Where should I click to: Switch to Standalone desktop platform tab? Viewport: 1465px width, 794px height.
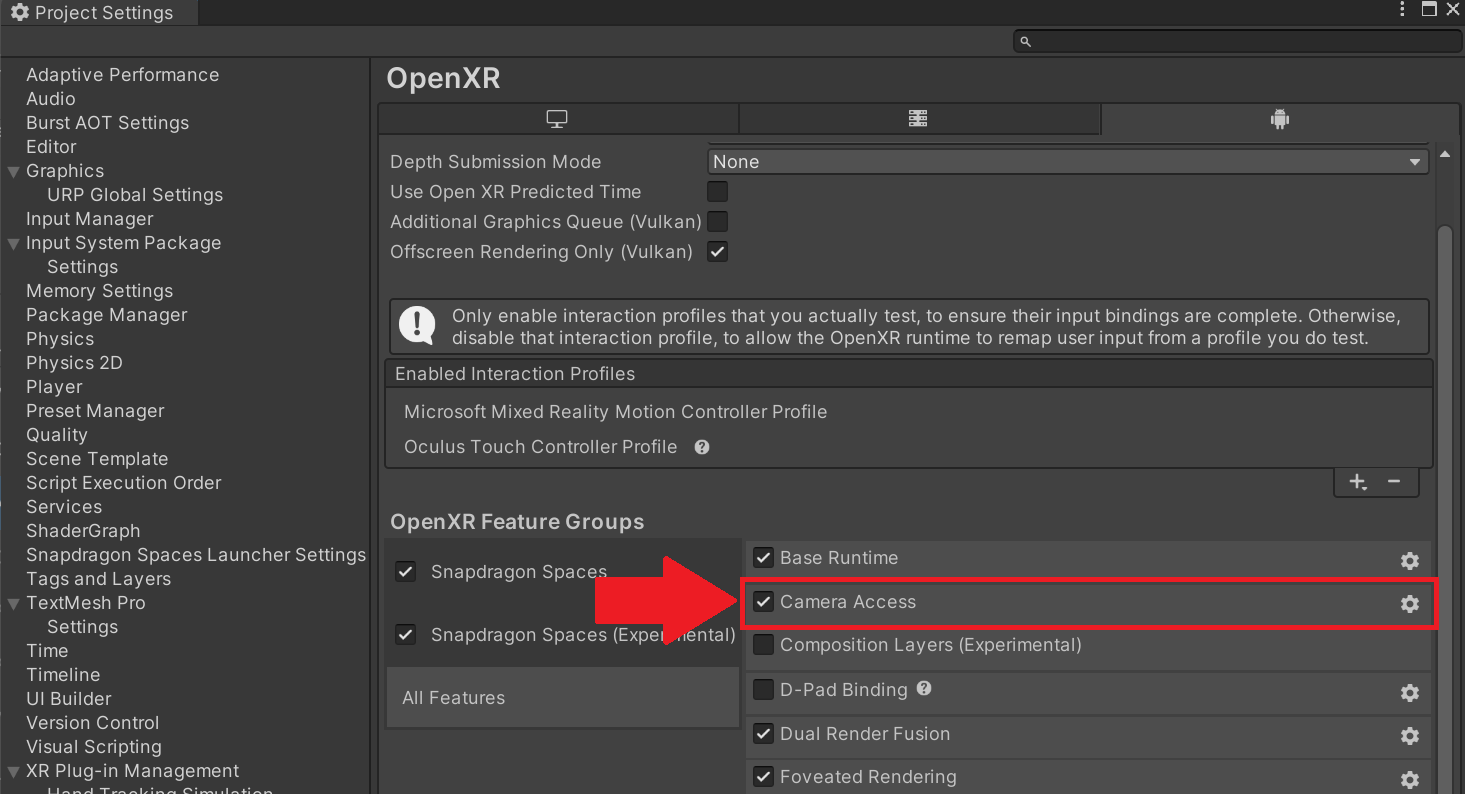pos(557,119)
